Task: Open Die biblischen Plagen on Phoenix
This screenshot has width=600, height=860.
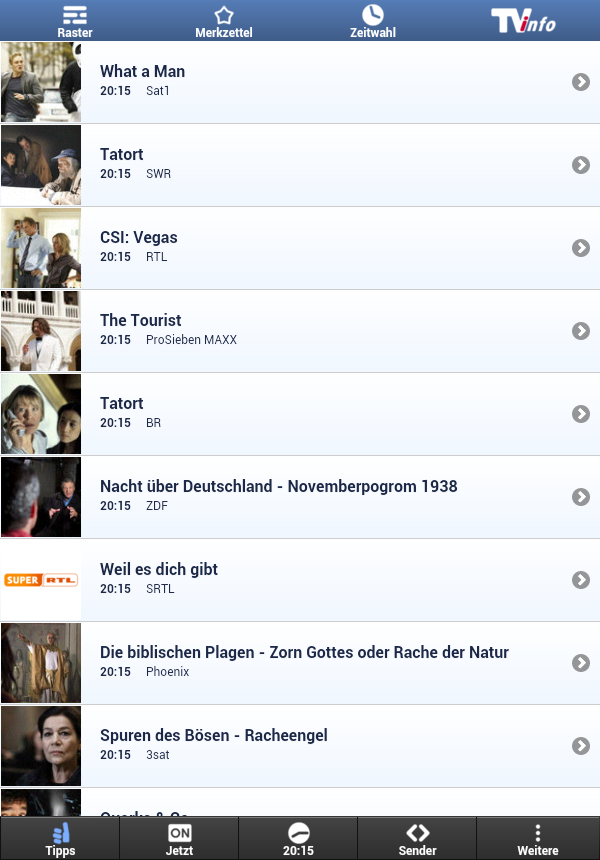Action: click(300, 663)
